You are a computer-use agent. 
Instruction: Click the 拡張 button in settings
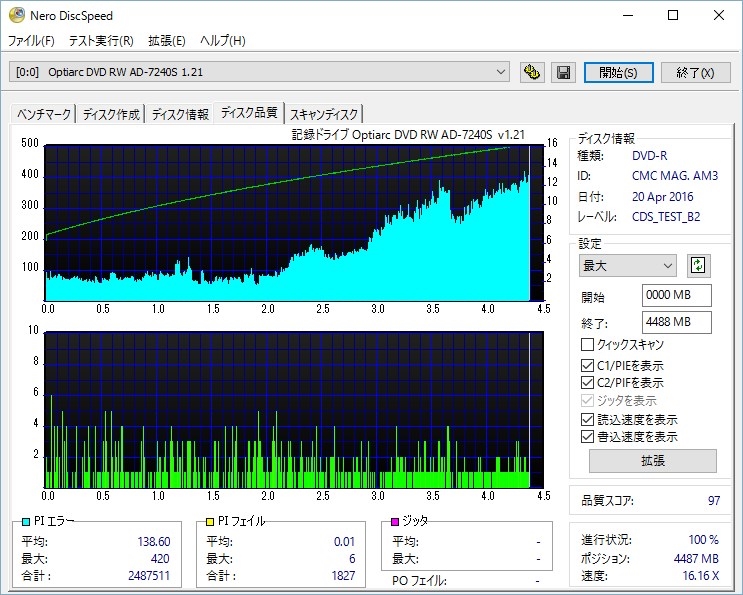coord(652,460)
